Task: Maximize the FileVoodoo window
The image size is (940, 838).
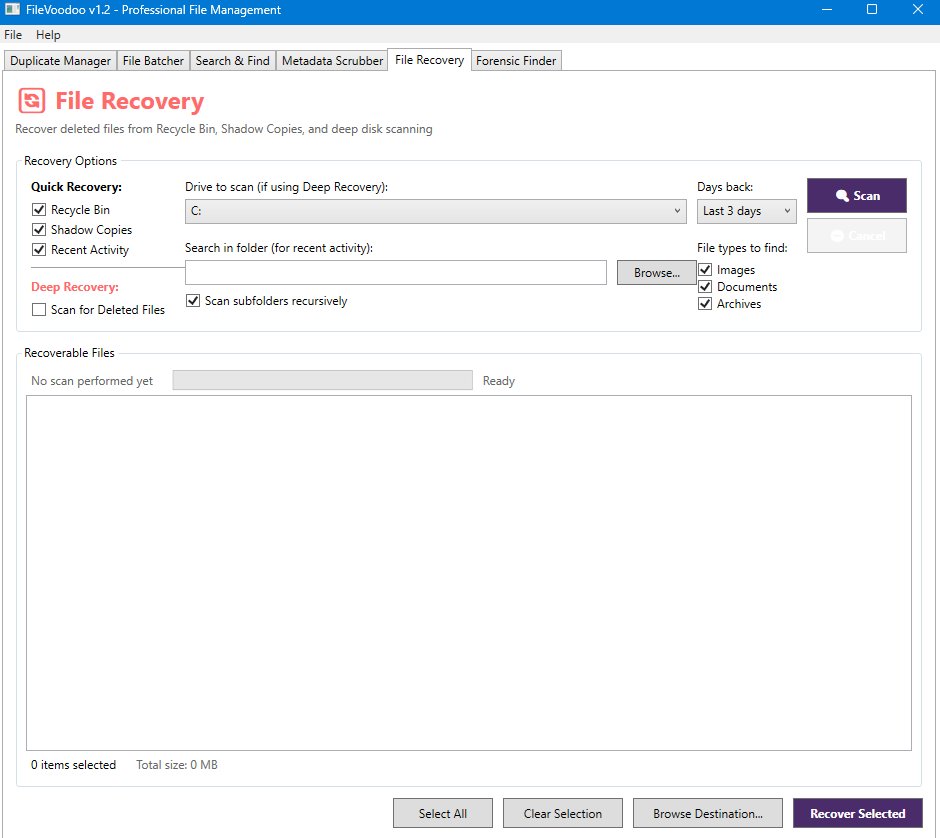Action: (x=871, y=10)
